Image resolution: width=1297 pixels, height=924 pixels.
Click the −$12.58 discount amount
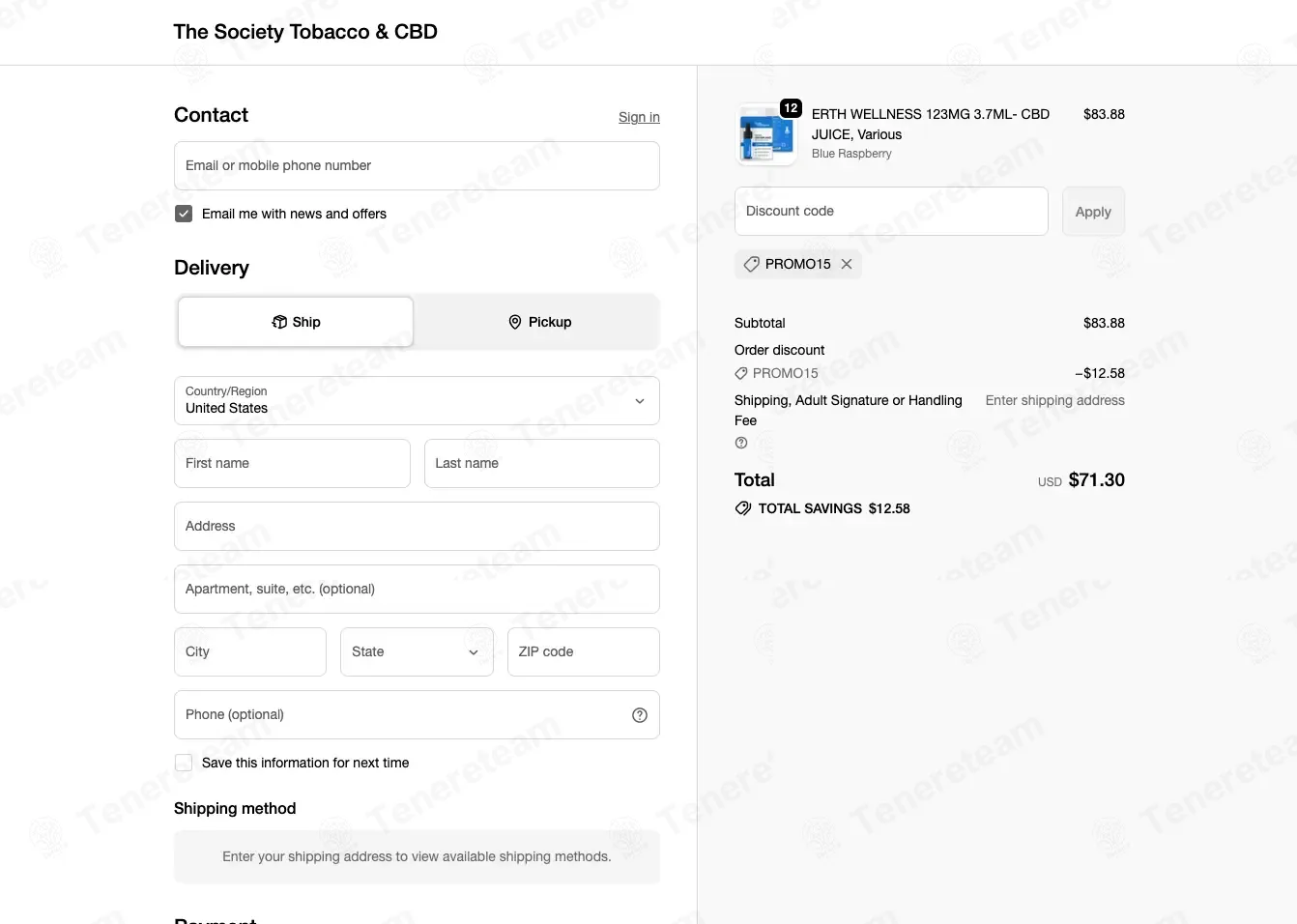[1100, 373]
